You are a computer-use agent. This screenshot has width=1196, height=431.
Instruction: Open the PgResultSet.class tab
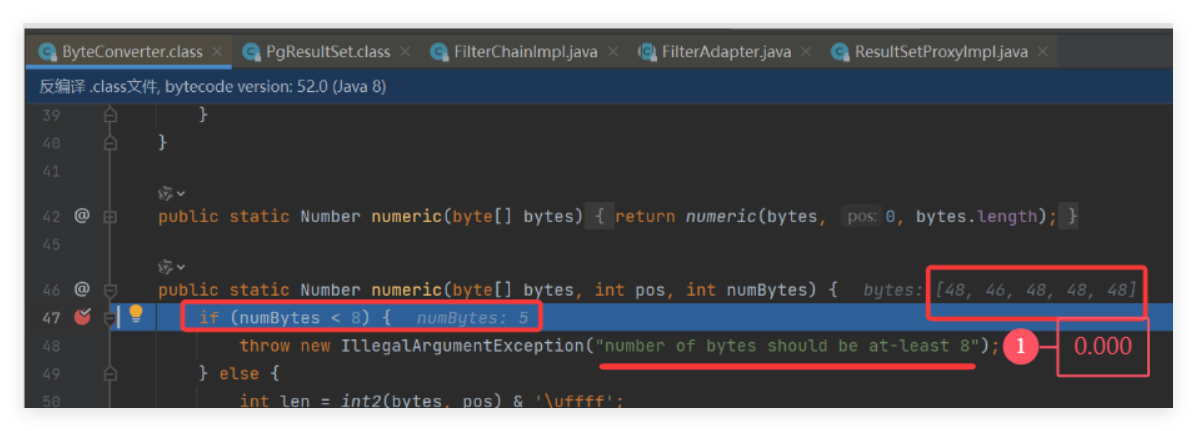point(328,52)
